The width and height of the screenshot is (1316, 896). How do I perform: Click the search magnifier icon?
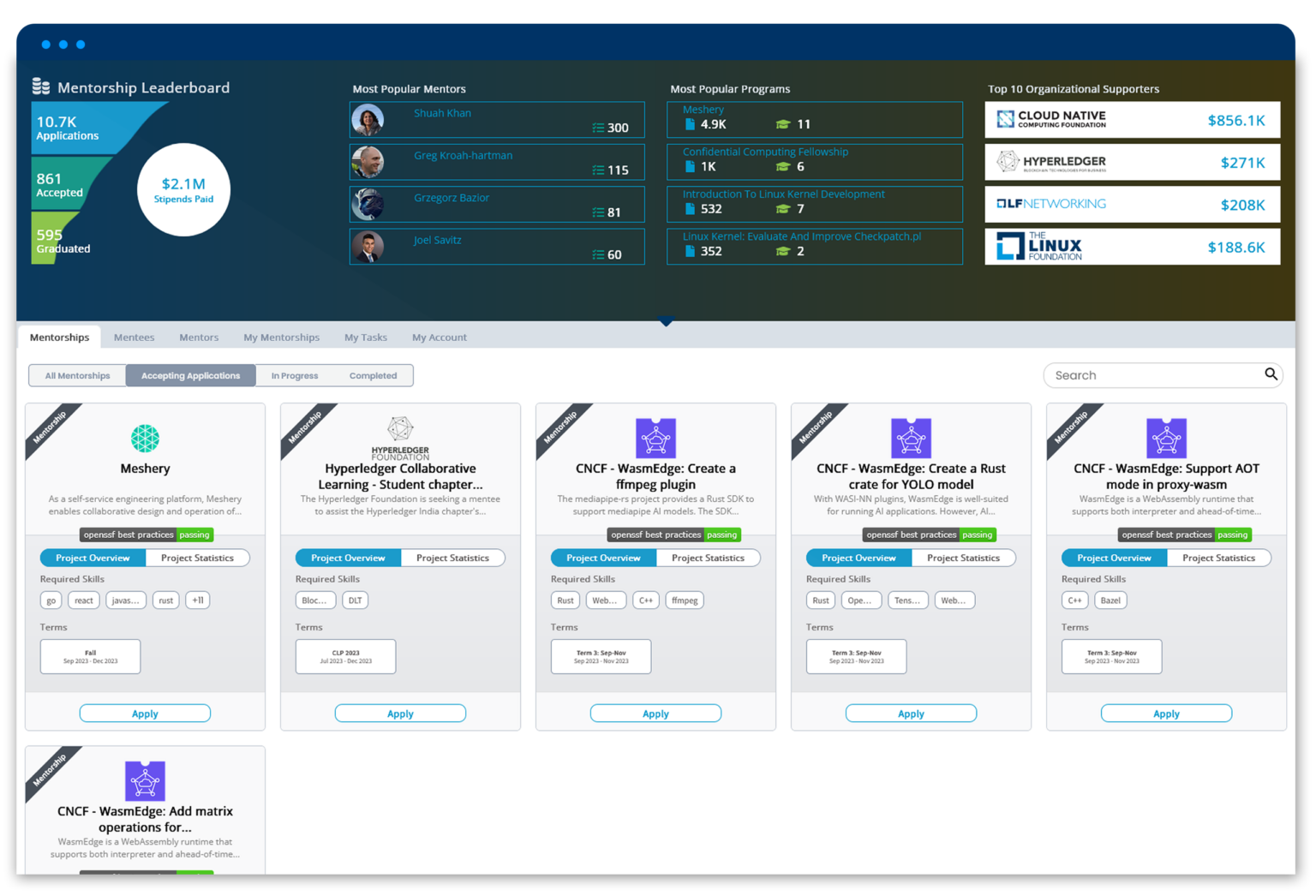1271,374
